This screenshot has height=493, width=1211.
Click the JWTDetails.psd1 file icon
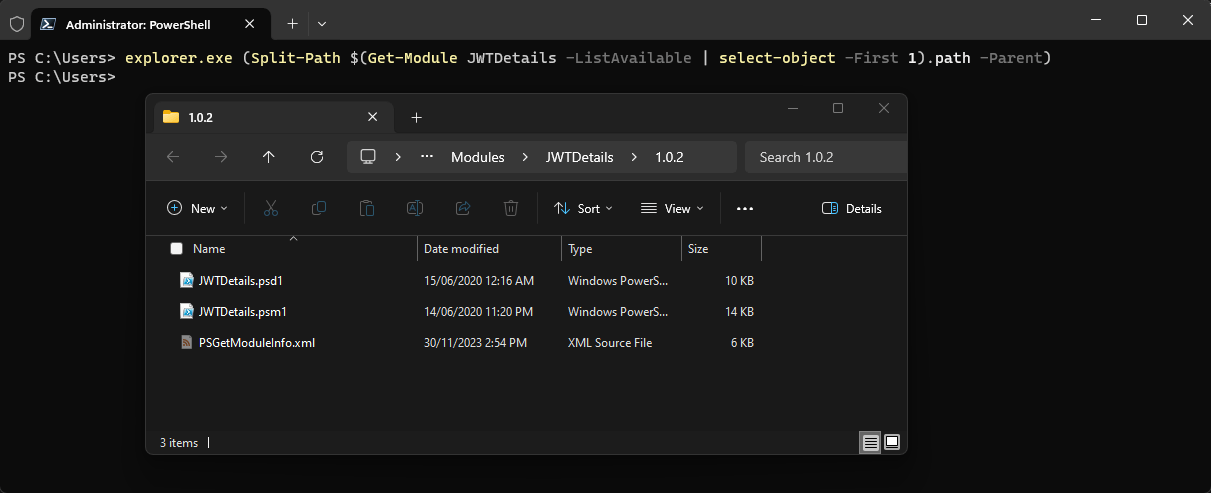click(186, 281)
